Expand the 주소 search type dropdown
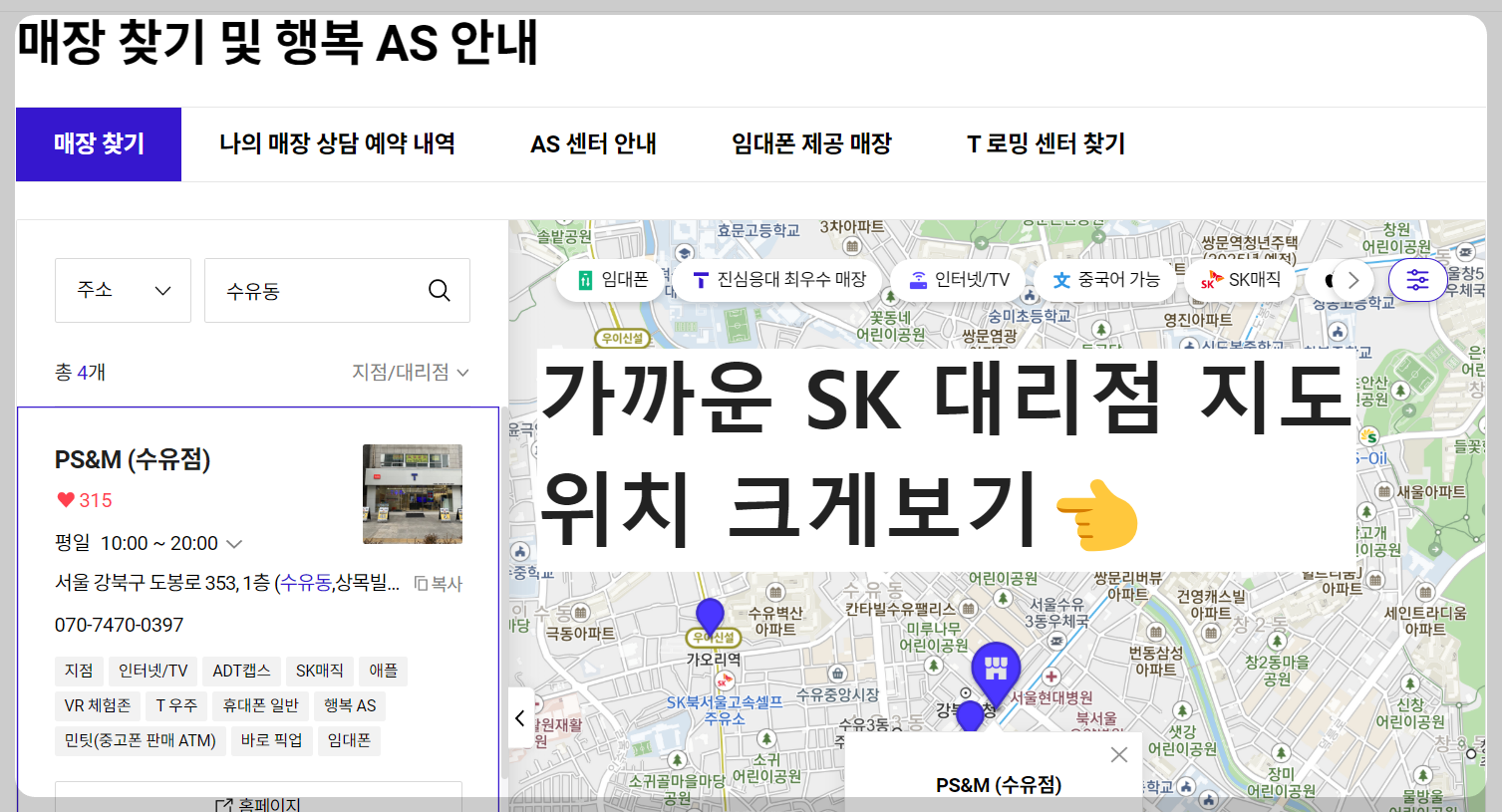This screenshot has width=1502, height=812. (x=123, y=290)
